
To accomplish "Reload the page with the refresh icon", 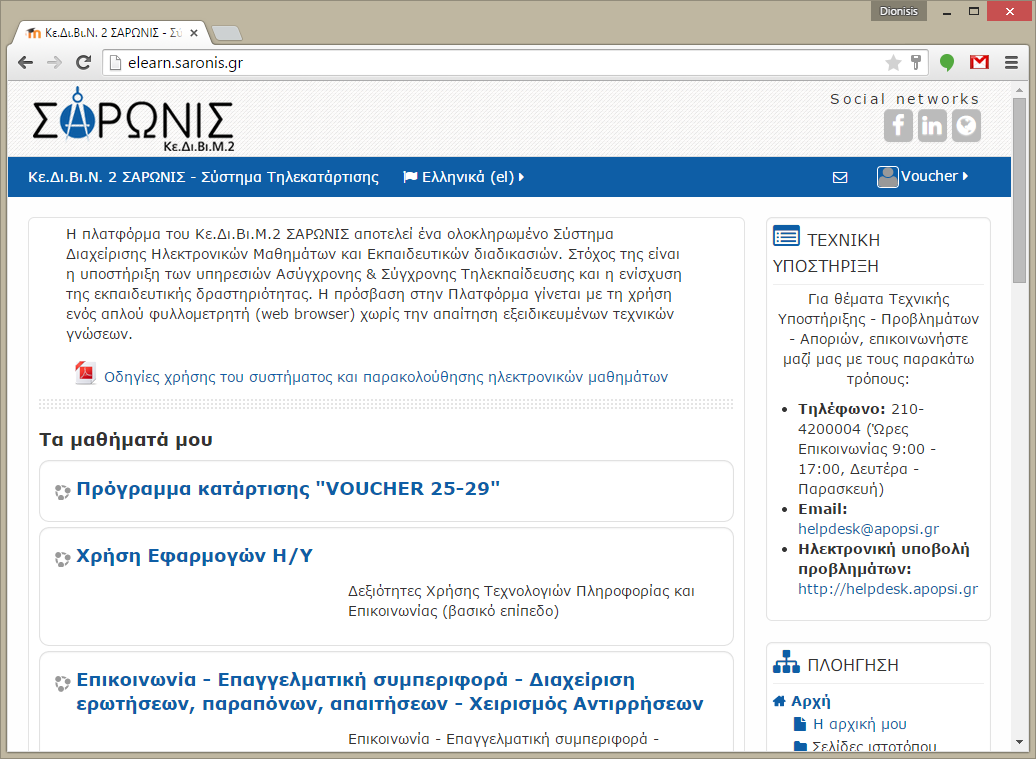I will coord(83,63).
